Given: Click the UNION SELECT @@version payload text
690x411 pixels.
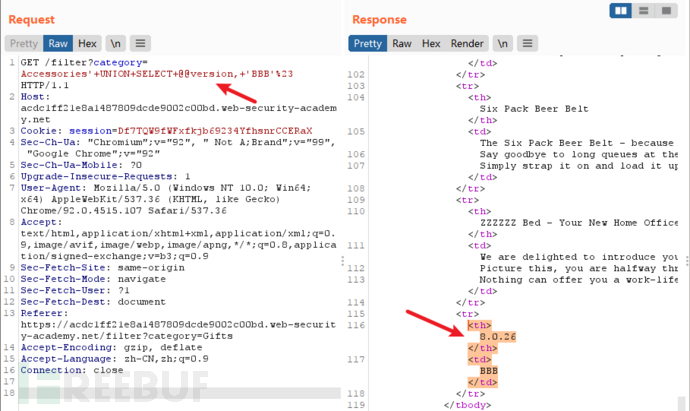Looking at the screenshot, I should click(157, 74).
